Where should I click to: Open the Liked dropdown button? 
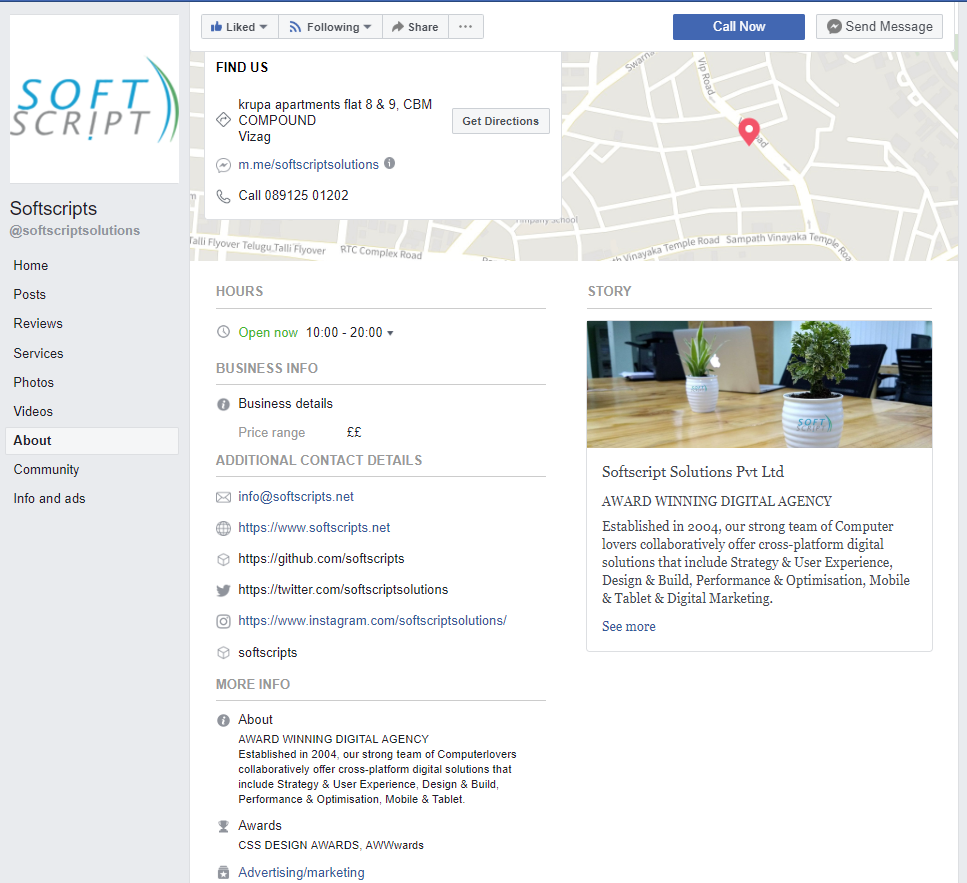click(240, 27)
